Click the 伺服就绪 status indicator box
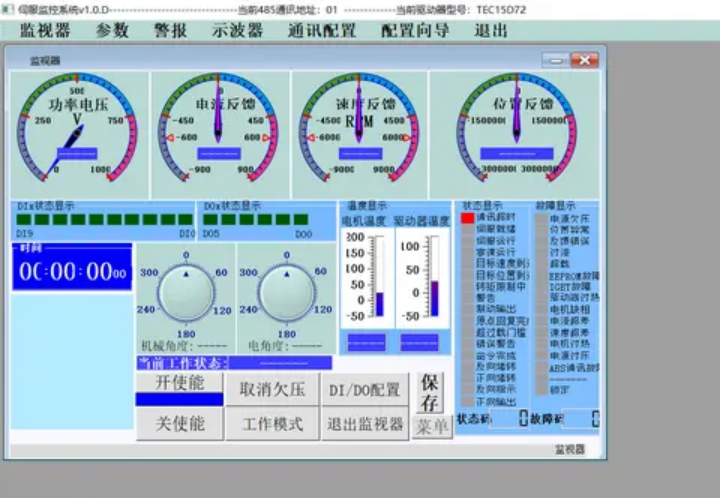The image size is (720, 498). pos(467,229)
